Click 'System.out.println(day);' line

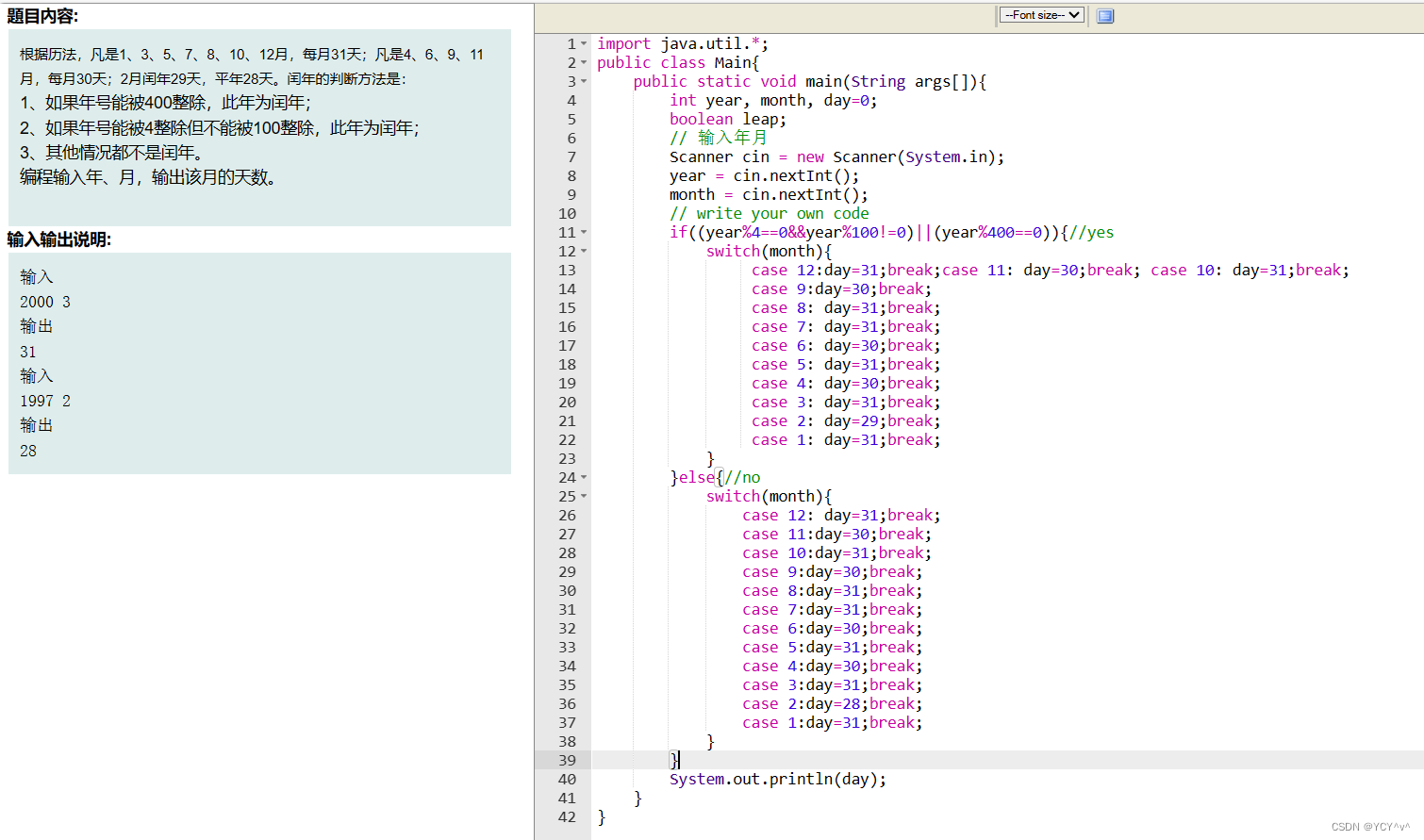[778, 779]
